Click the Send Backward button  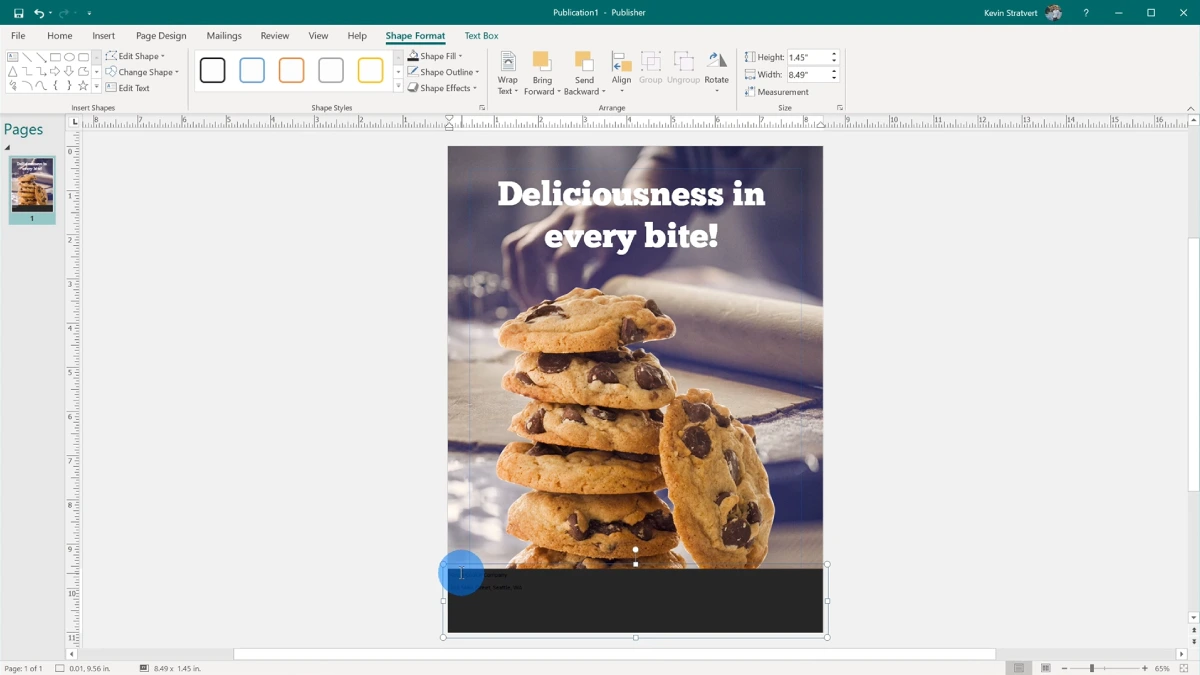coord(584,74)
